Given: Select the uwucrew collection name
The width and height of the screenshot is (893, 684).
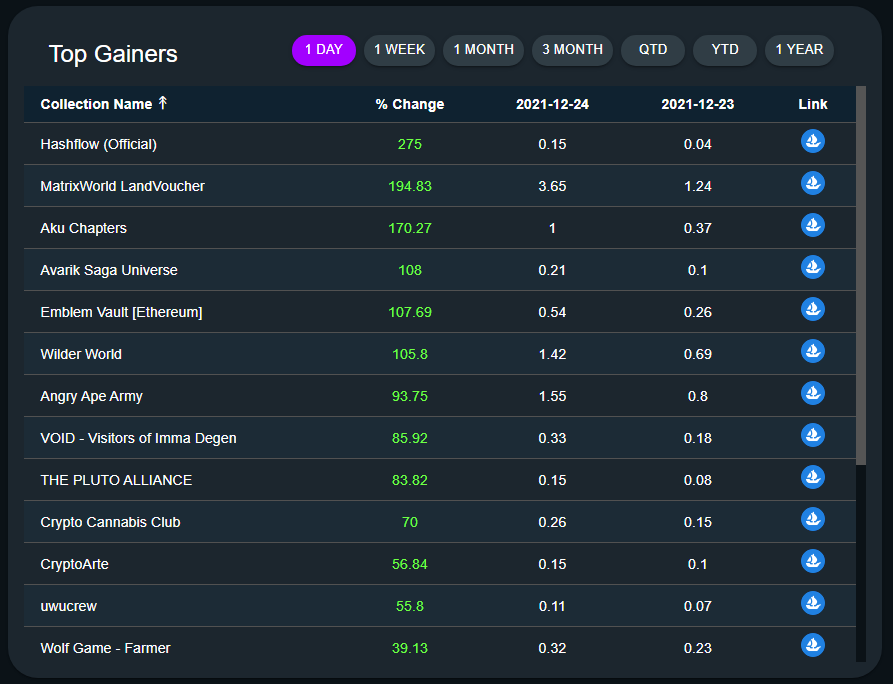Looking at the screenshot, I should pyautogui.click(x=68, y=606).
